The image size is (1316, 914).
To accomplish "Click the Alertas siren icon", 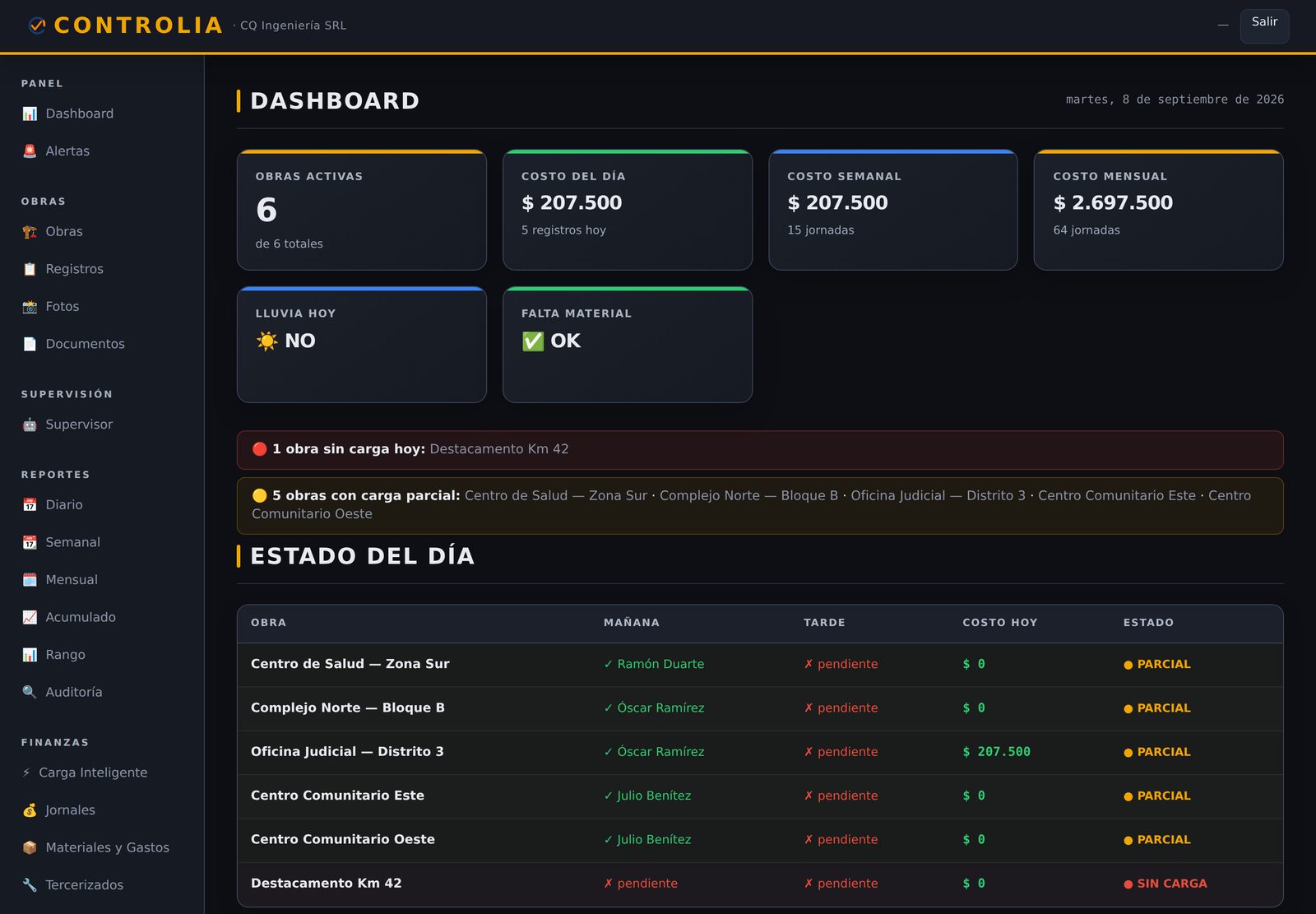I will click(30, 151).
